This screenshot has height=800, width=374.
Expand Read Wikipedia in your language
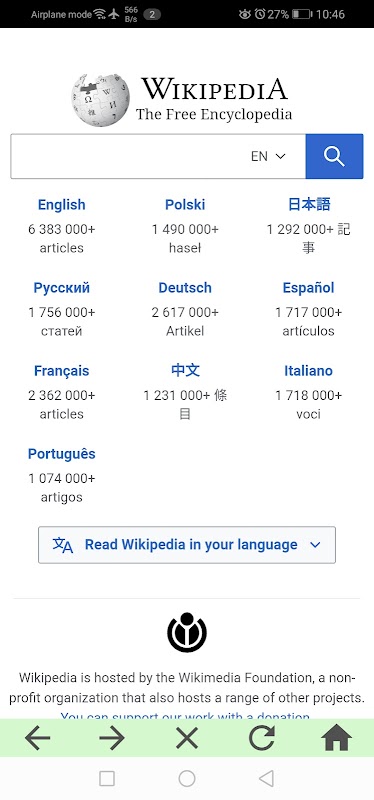point(187,545)
